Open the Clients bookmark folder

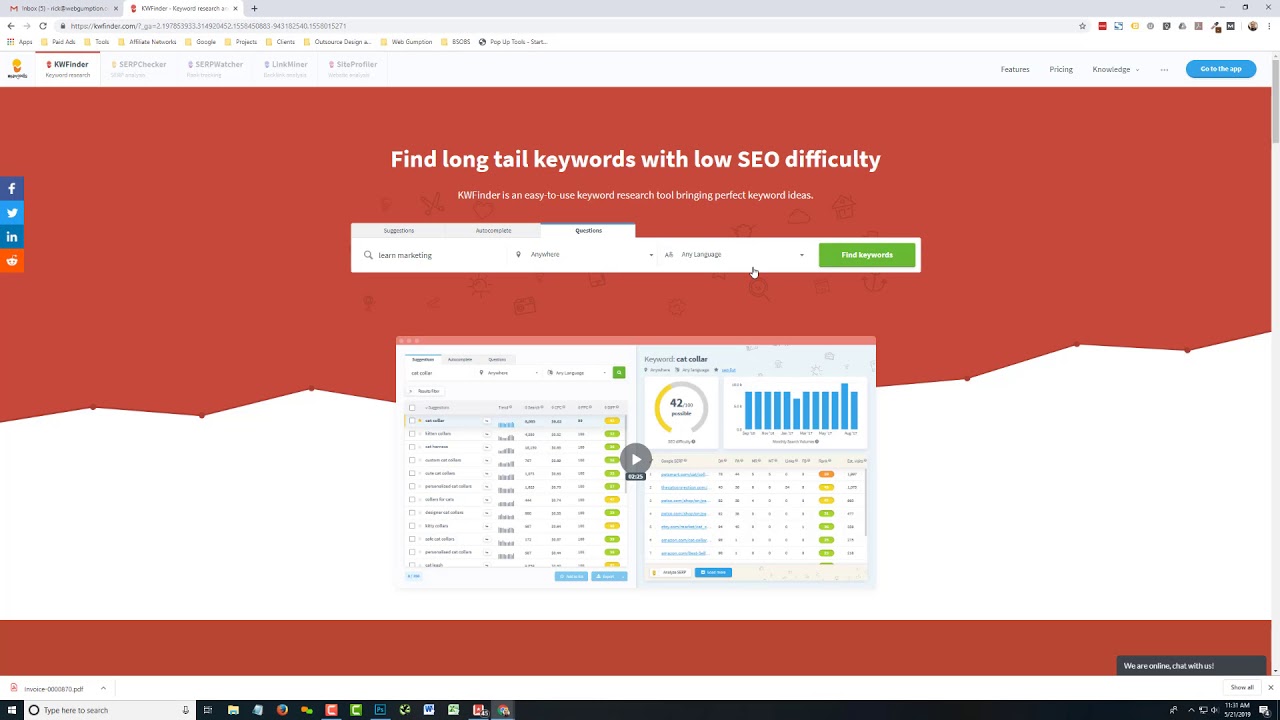pos(280,42)
